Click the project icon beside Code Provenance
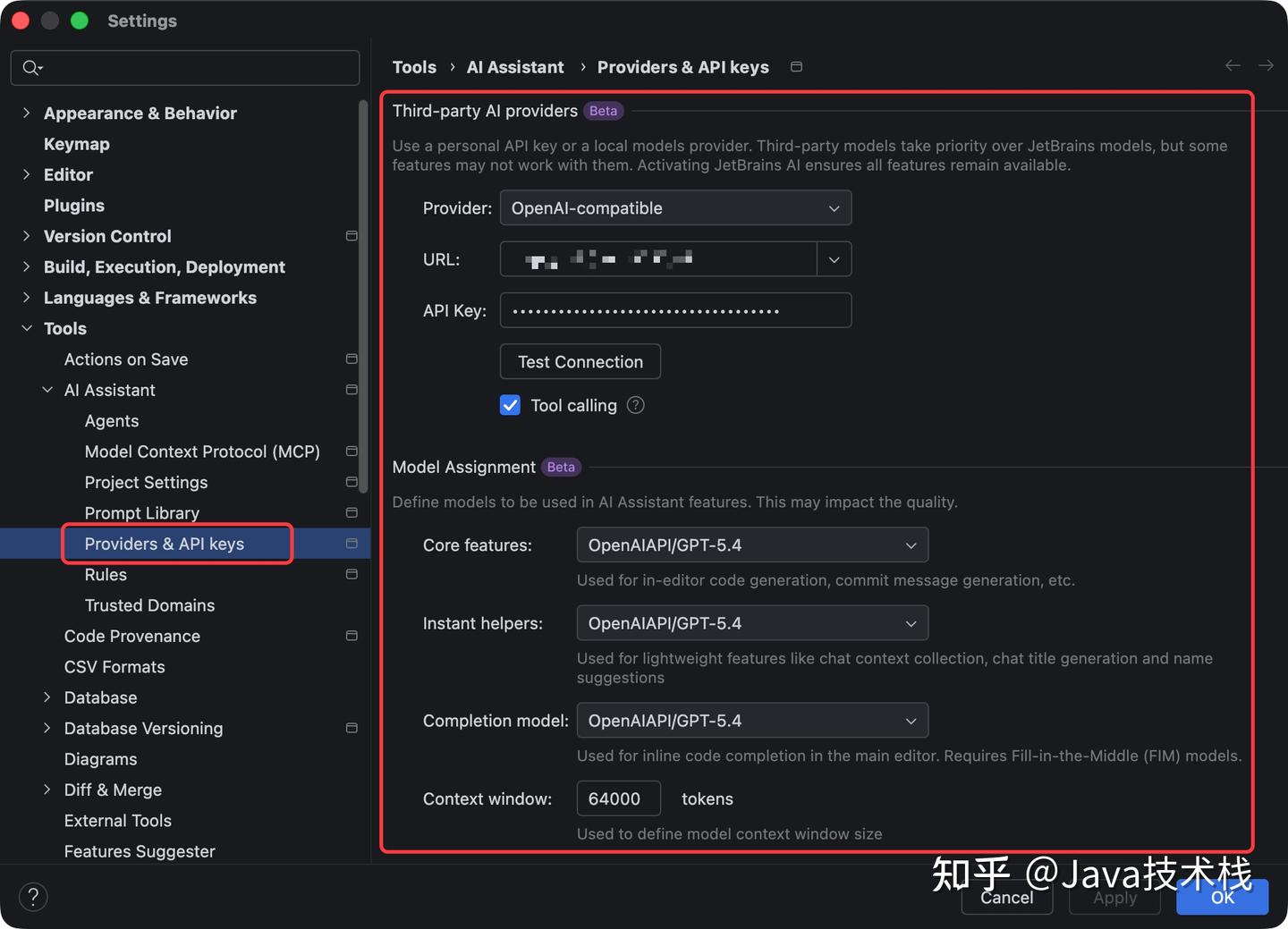This screenshot has height=929, width=1288. pyautogui.click(x=352, y=636)
